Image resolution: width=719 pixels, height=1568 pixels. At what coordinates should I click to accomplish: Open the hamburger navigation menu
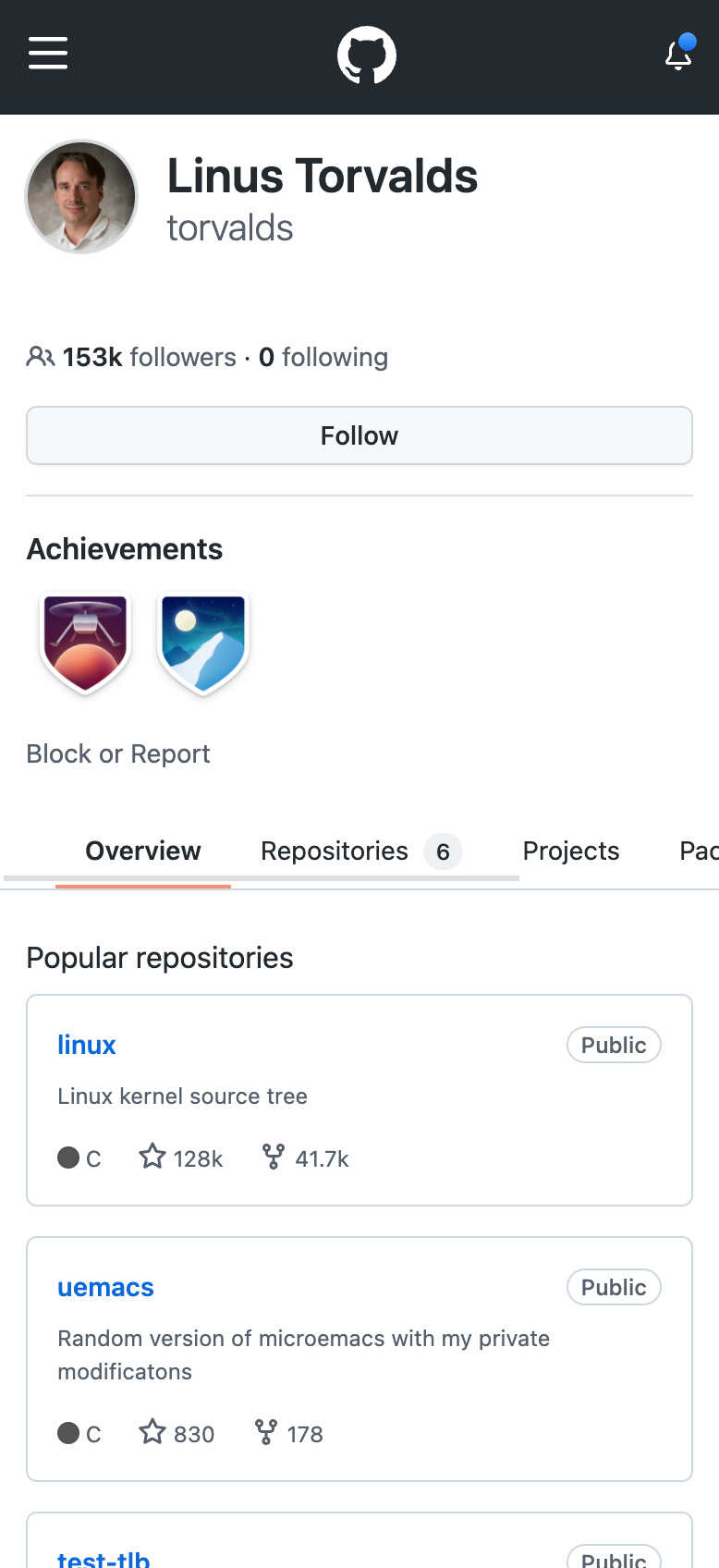tap(48, 54)
